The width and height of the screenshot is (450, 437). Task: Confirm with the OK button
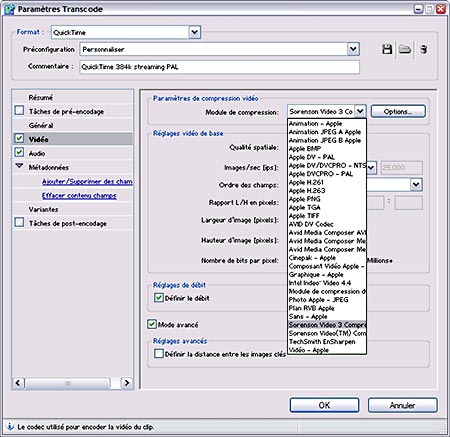(324, 405)
